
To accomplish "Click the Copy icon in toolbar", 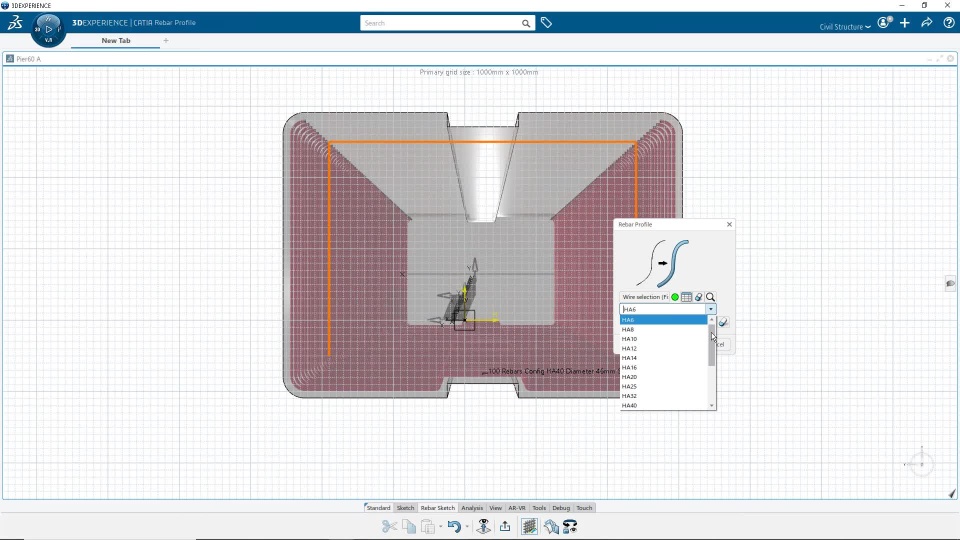I will click(409, 527).
